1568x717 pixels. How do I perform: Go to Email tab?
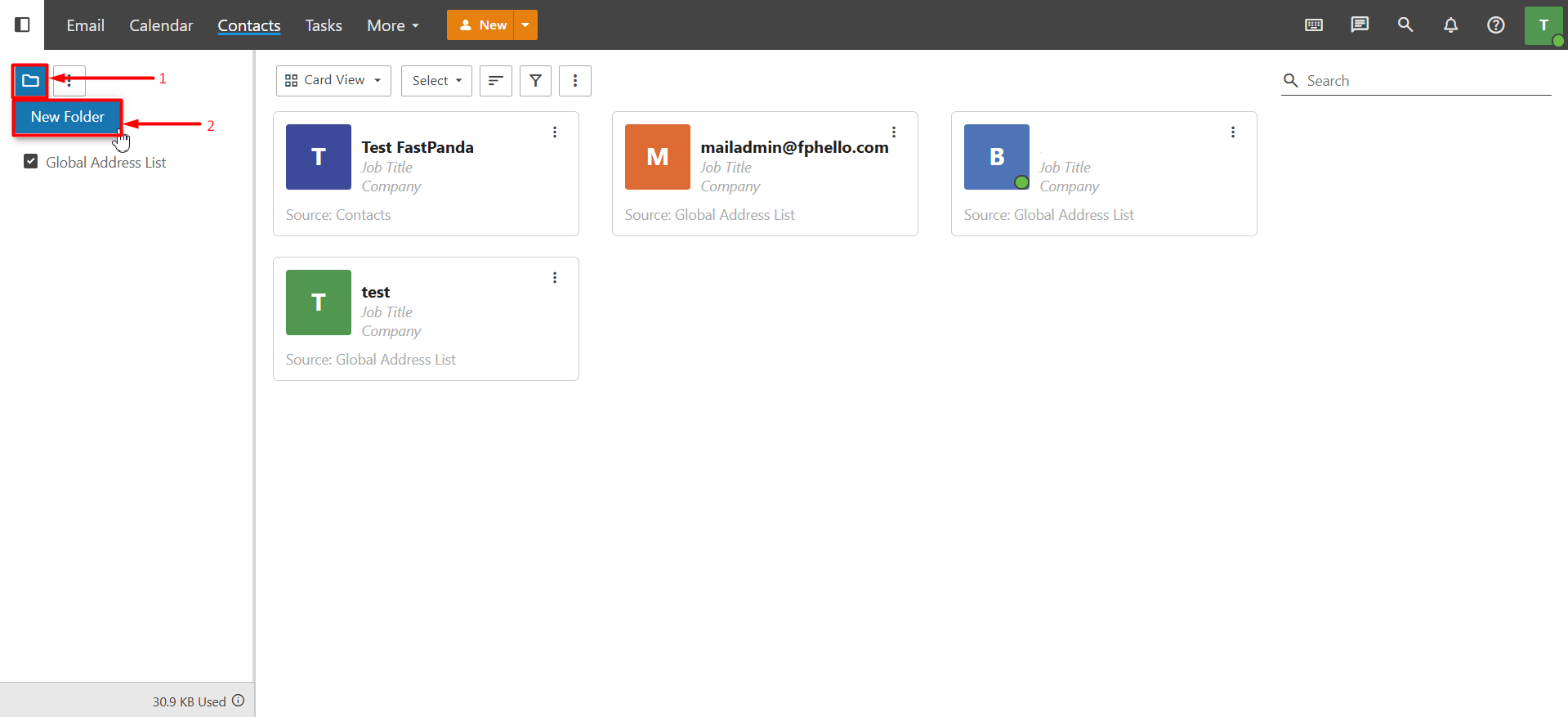click(x=86, y=25)
